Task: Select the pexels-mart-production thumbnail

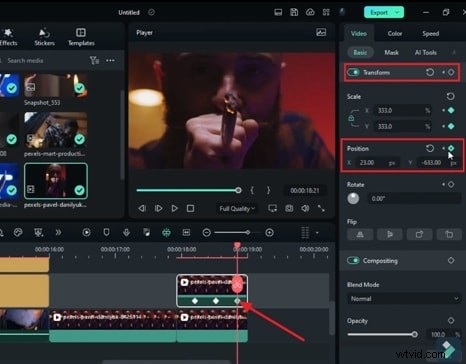Action: [x=56, y=130]
